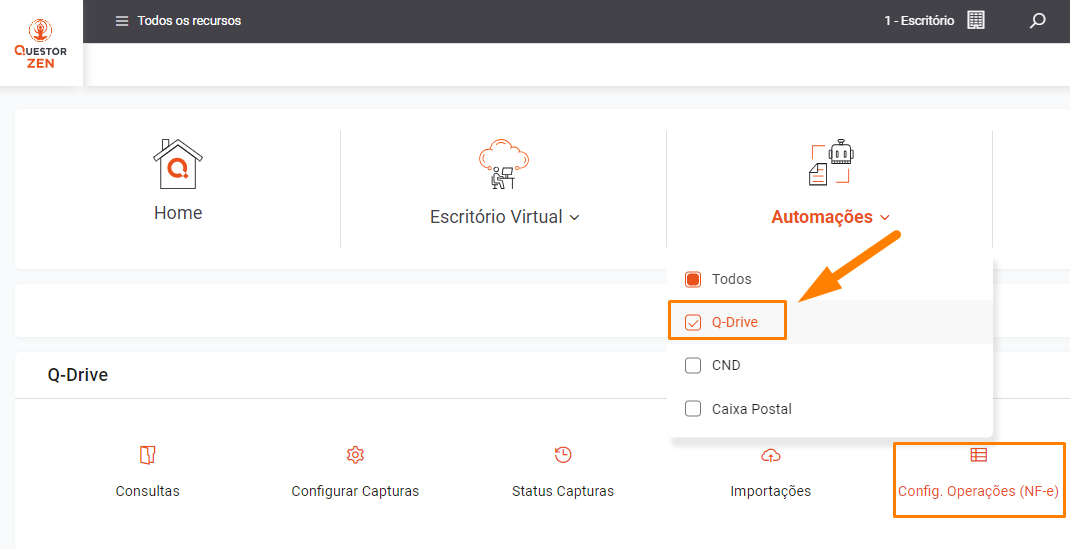Select the Q-Drive menu label
1070x549 pixels.
tap(735, 323)
